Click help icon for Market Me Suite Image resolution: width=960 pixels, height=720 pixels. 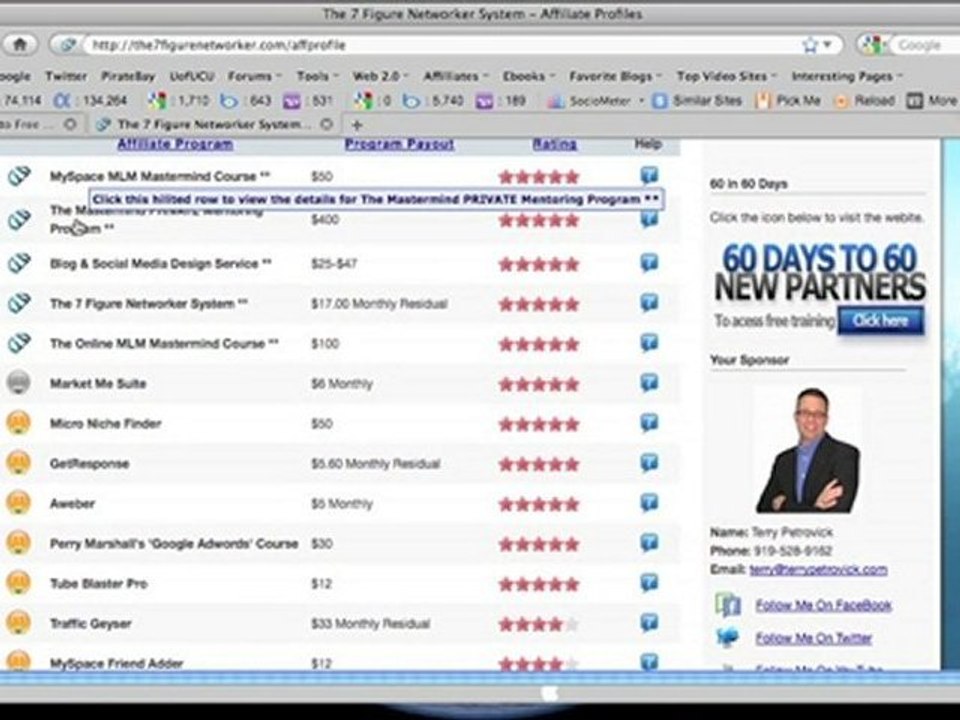[649, 383]
